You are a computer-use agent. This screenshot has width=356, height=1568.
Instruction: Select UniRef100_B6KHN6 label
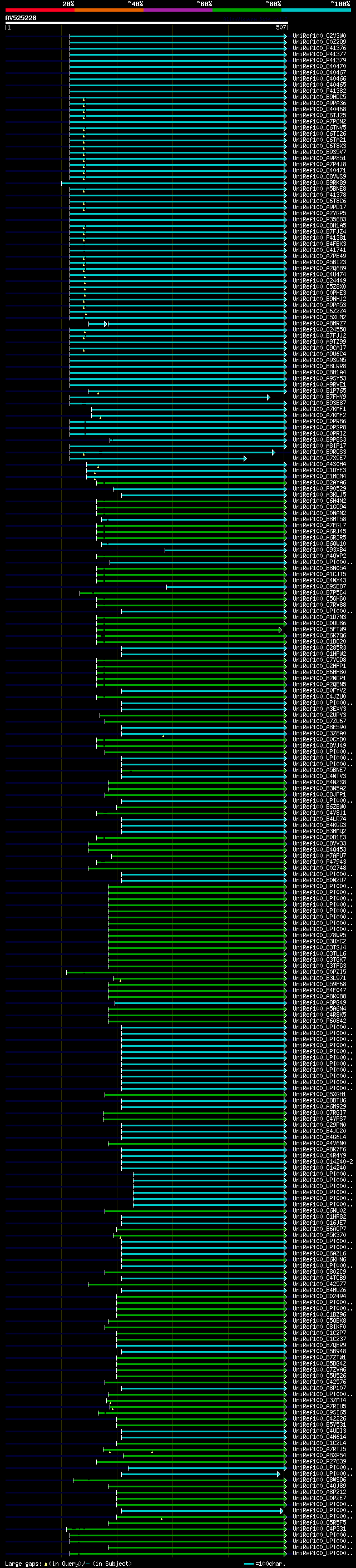click(319, 1259)
